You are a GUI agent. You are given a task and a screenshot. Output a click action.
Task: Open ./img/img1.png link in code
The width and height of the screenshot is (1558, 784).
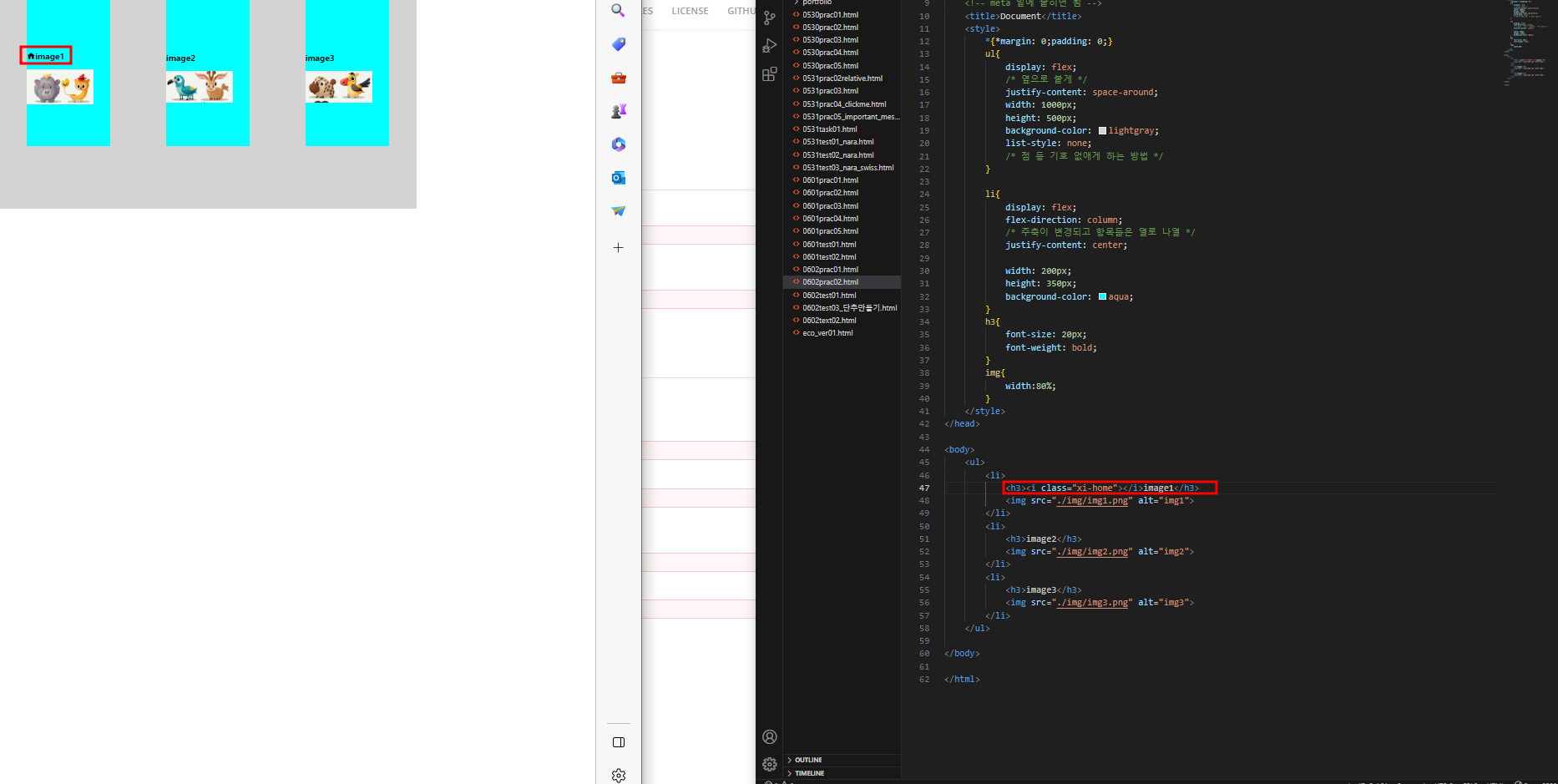1093,501
